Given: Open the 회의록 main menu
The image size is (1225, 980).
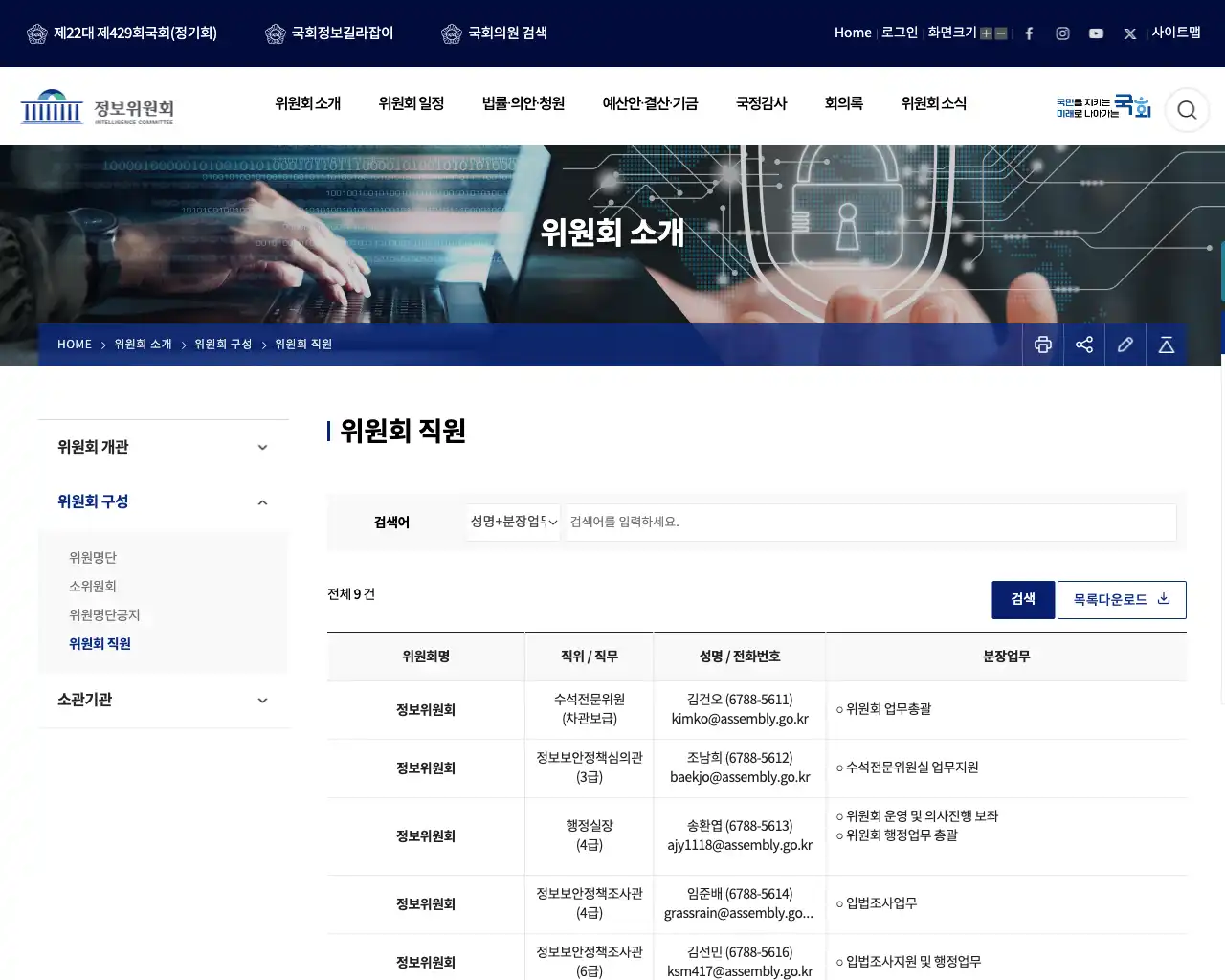Looking at the screenshot, I should tap(844, 103).
